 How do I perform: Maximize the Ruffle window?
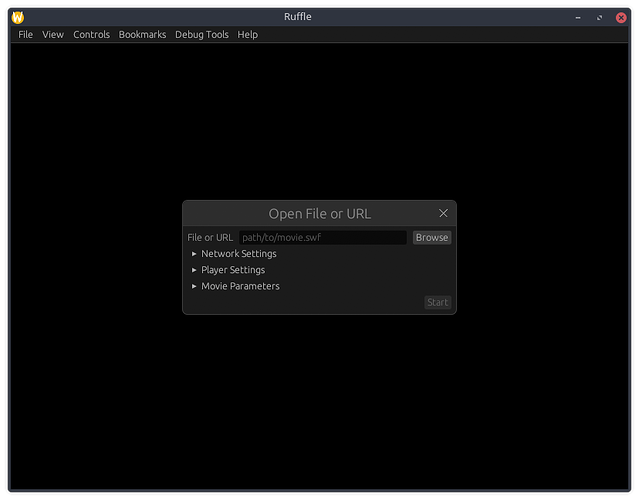pyautogui.click(x=599, y=17)
